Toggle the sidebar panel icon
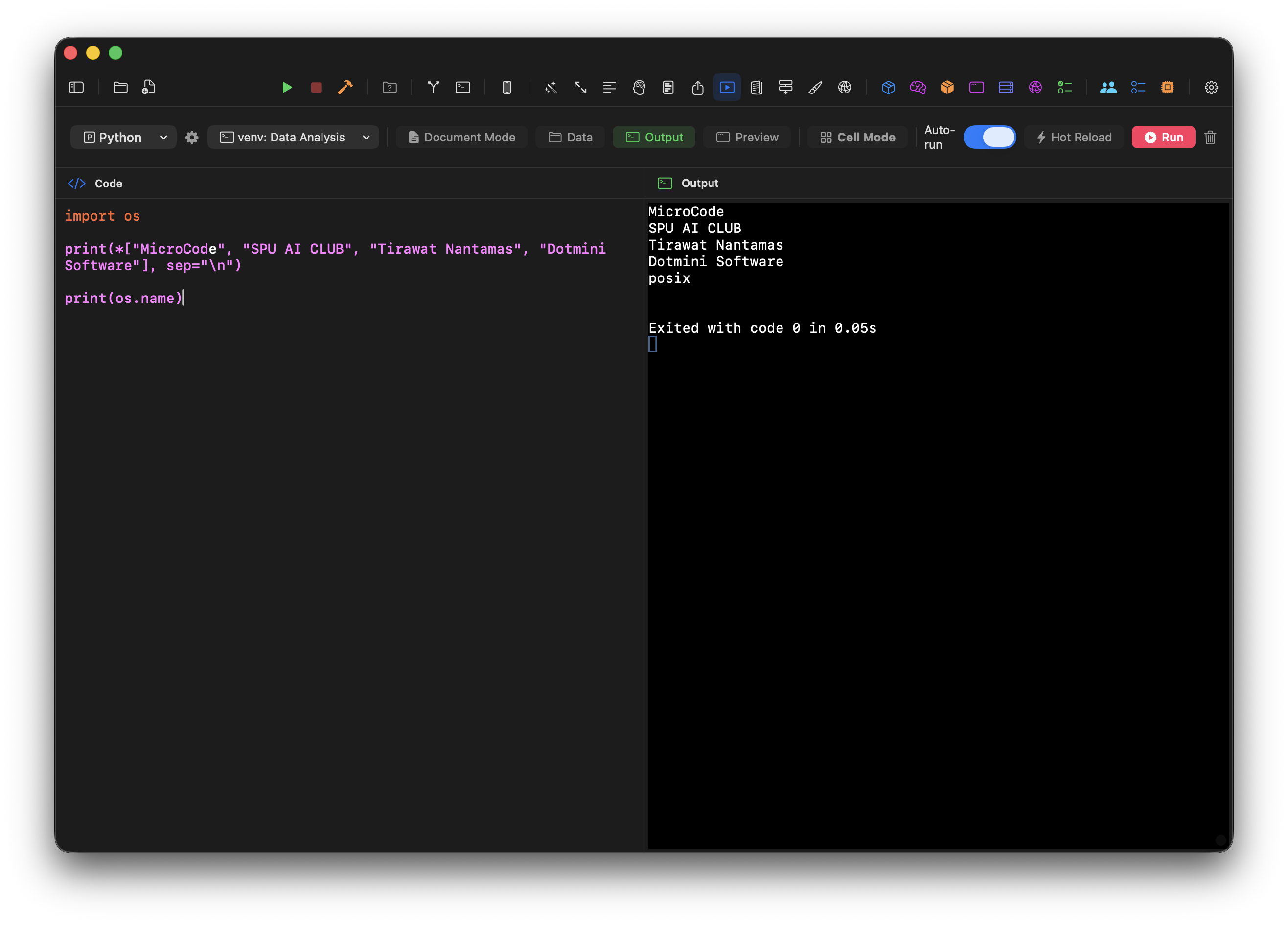This screenshot has width=1288, height=925. (x=76, y=88)
